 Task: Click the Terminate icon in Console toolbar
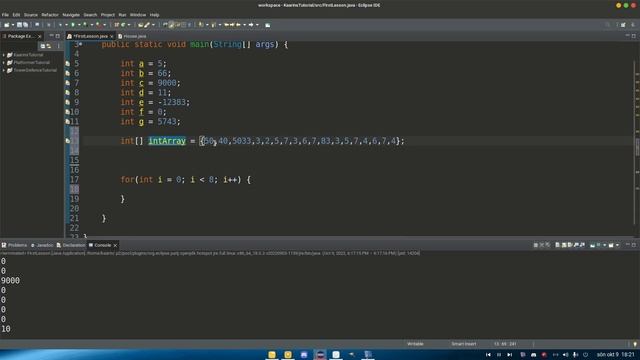536,245
